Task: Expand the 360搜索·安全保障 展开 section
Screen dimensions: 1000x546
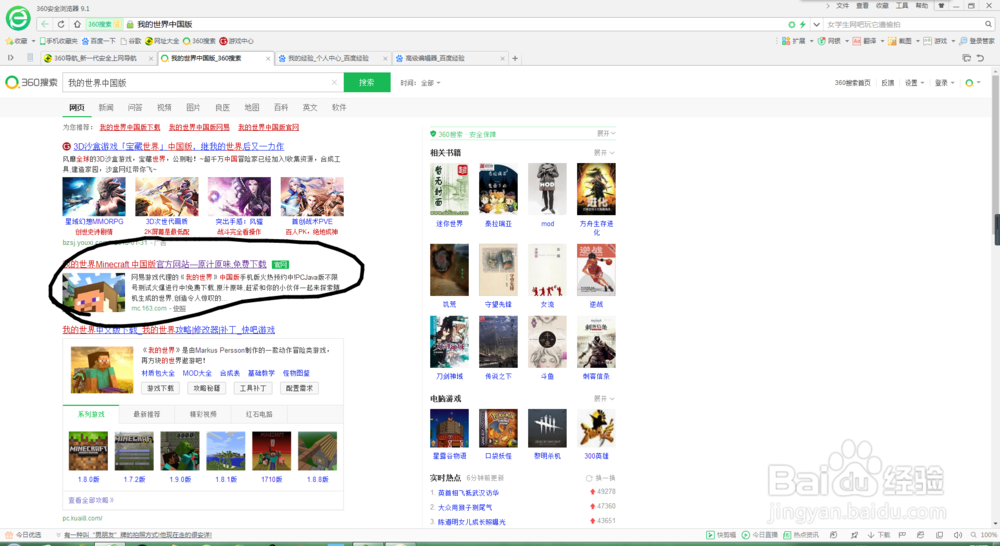Action: point(606,133)
